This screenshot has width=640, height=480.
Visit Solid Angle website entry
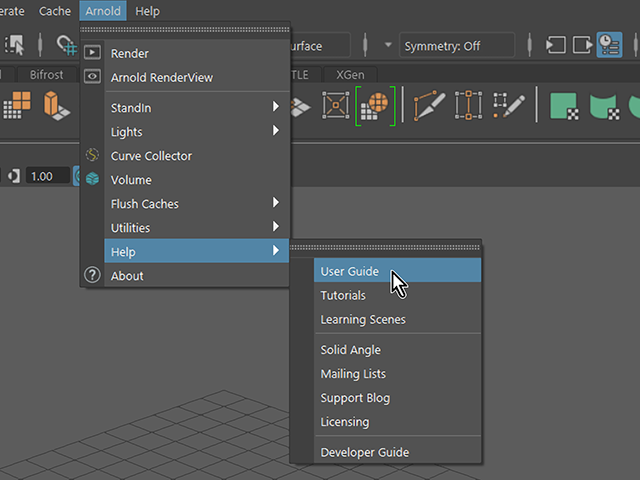[x=398, y=350]
